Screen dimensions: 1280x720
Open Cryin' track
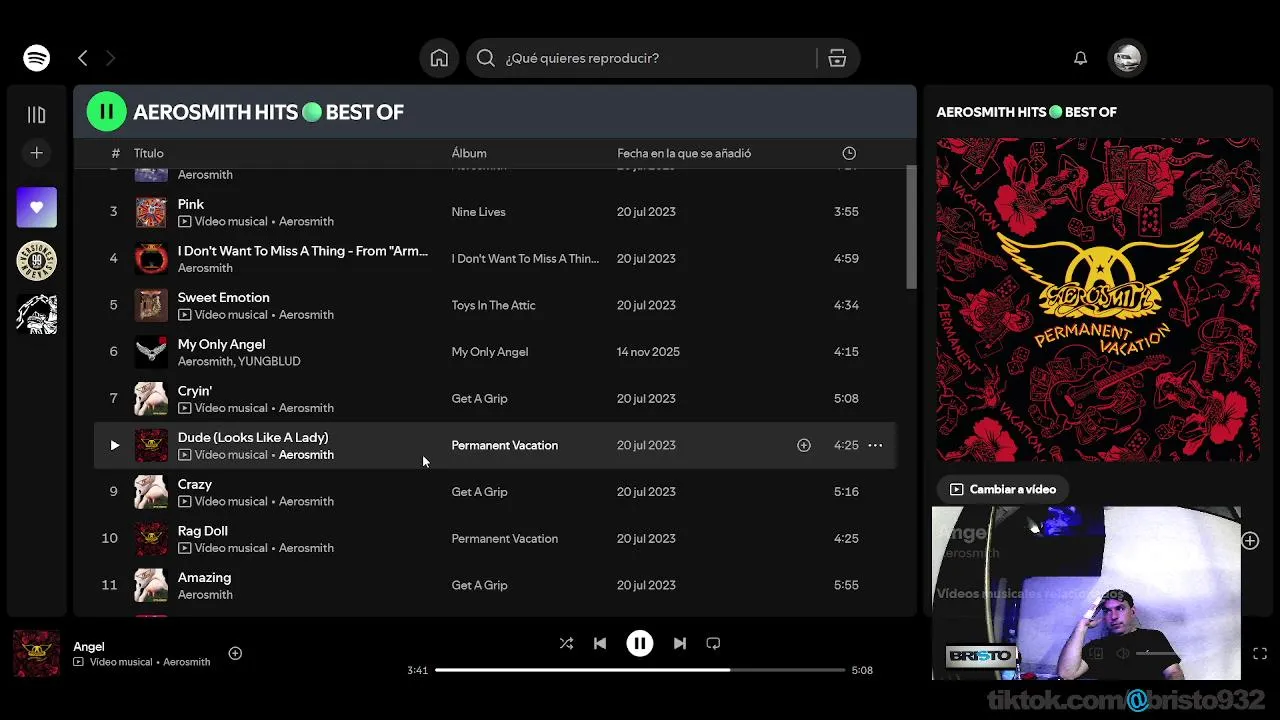[x=195, y=391]
